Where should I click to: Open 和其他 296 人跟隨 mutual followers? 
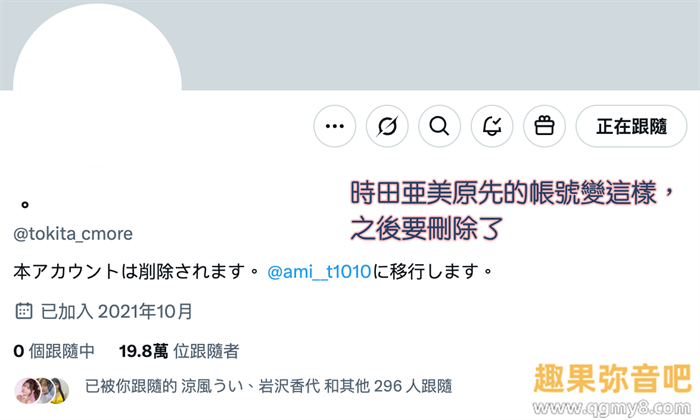pyautogui.click(x=388, y=386)
